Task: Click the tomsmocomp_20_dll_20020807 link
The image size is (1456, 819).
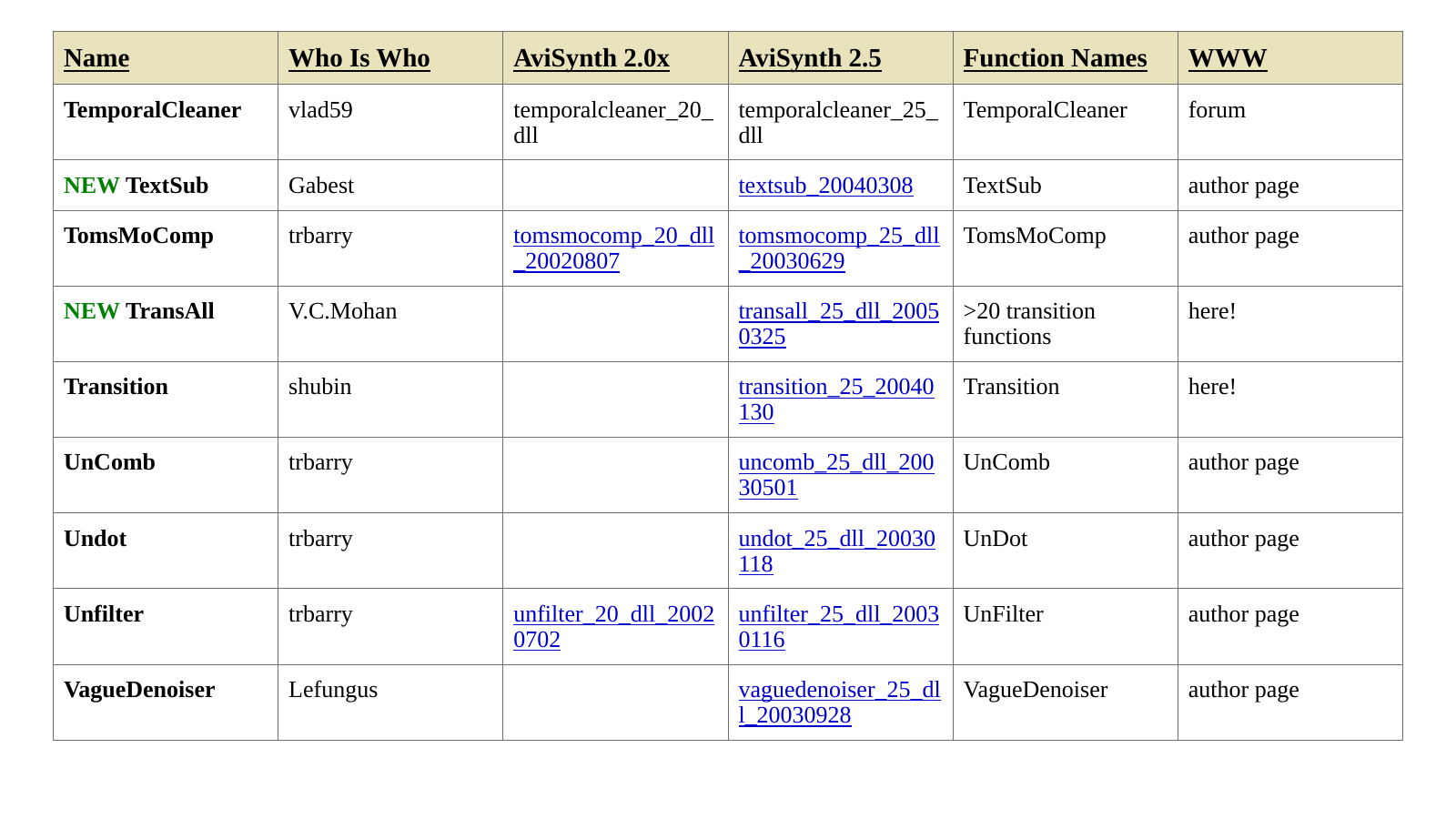Action: tap(613, 248)
